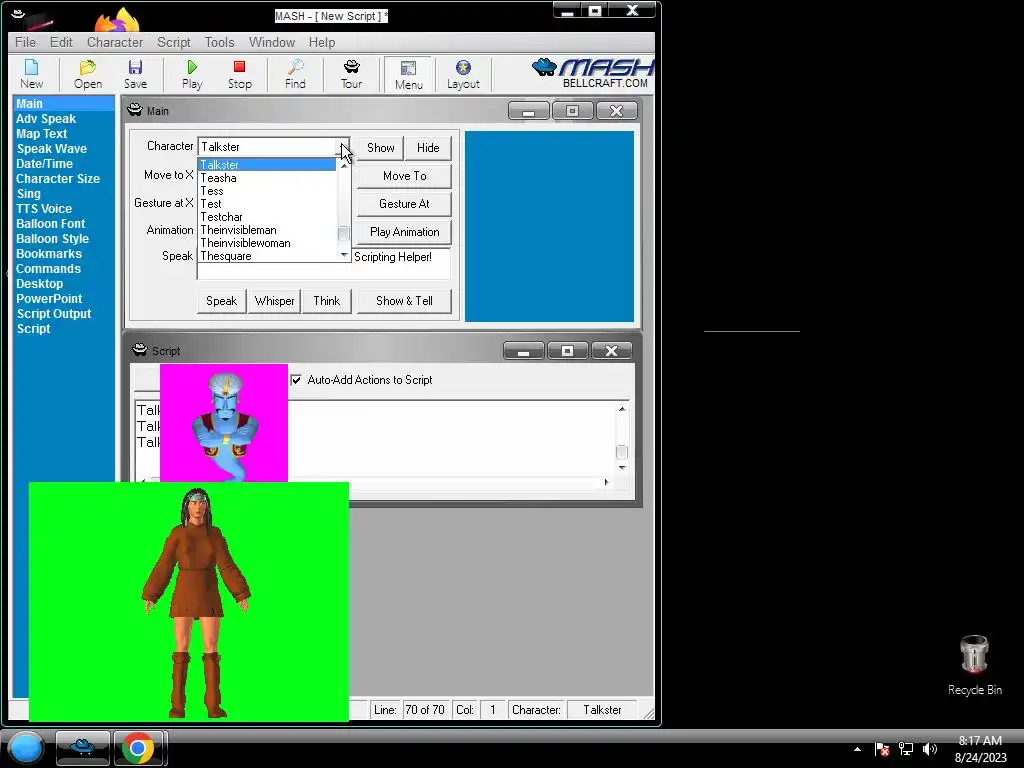Select Theinvisibleman from the list
Viewport: 1024px width, 768px height.
pyautogui.click(x=267, y=230)
